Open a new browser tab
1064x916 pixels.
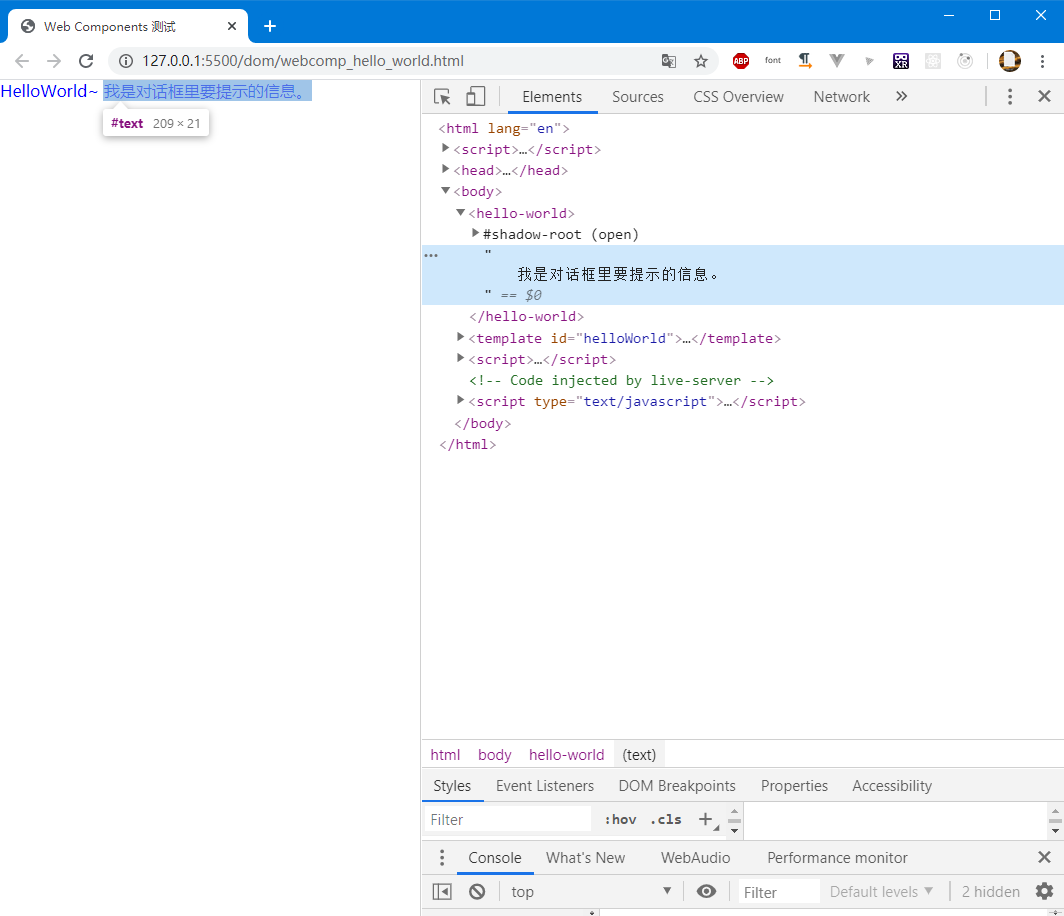270,26
